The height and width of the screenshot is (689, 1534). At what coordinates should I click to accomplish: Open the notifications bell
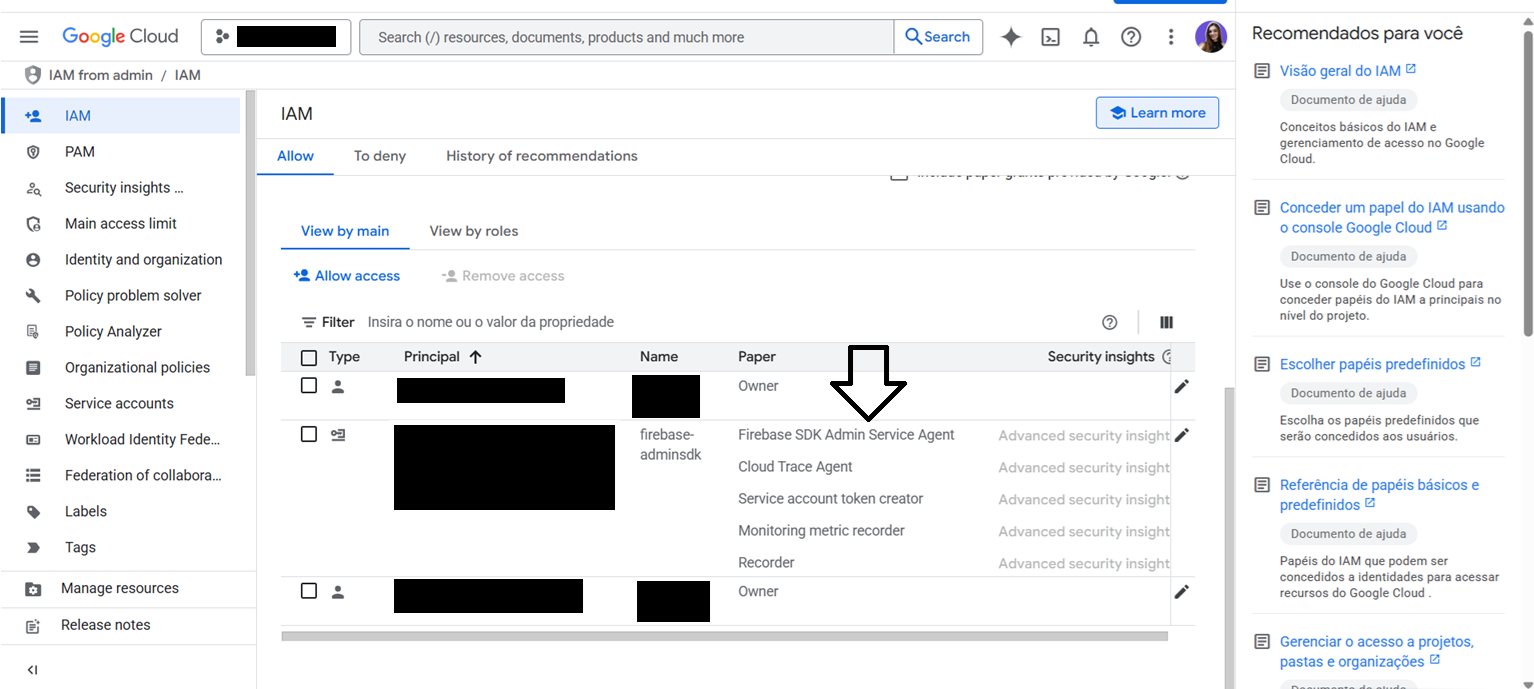(1091, 37)
